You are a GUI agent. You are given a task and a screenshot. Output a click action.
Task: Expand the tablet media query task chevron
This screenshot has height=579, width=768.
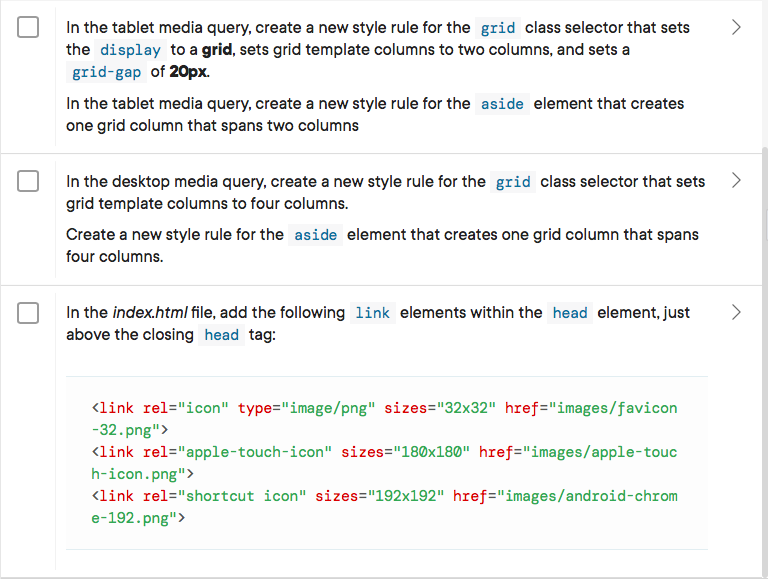click(736, 27)
